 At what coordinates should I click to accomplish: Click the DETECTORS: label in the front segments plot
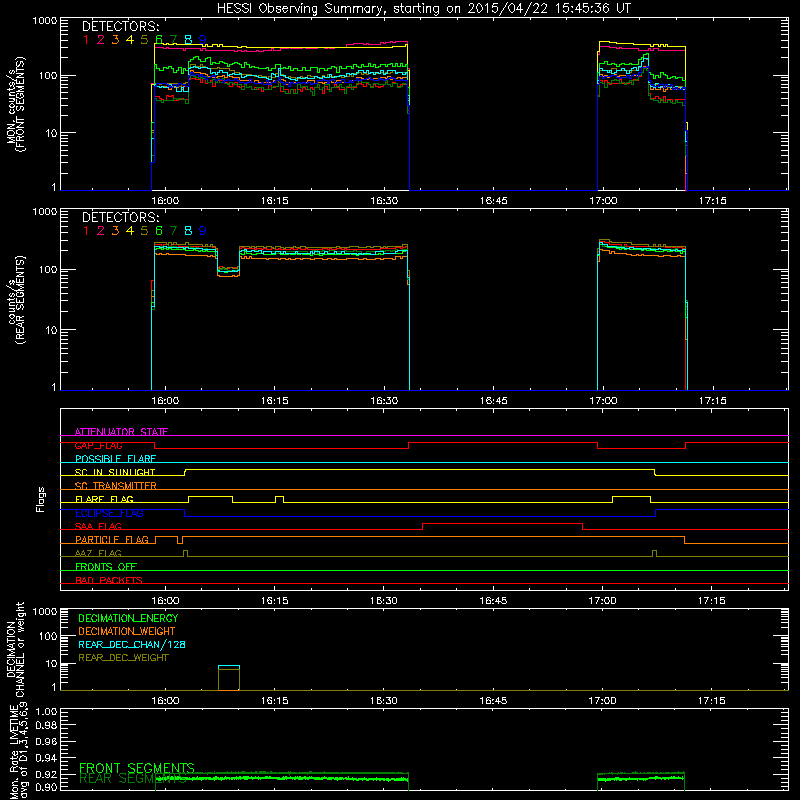coord(120,26)
